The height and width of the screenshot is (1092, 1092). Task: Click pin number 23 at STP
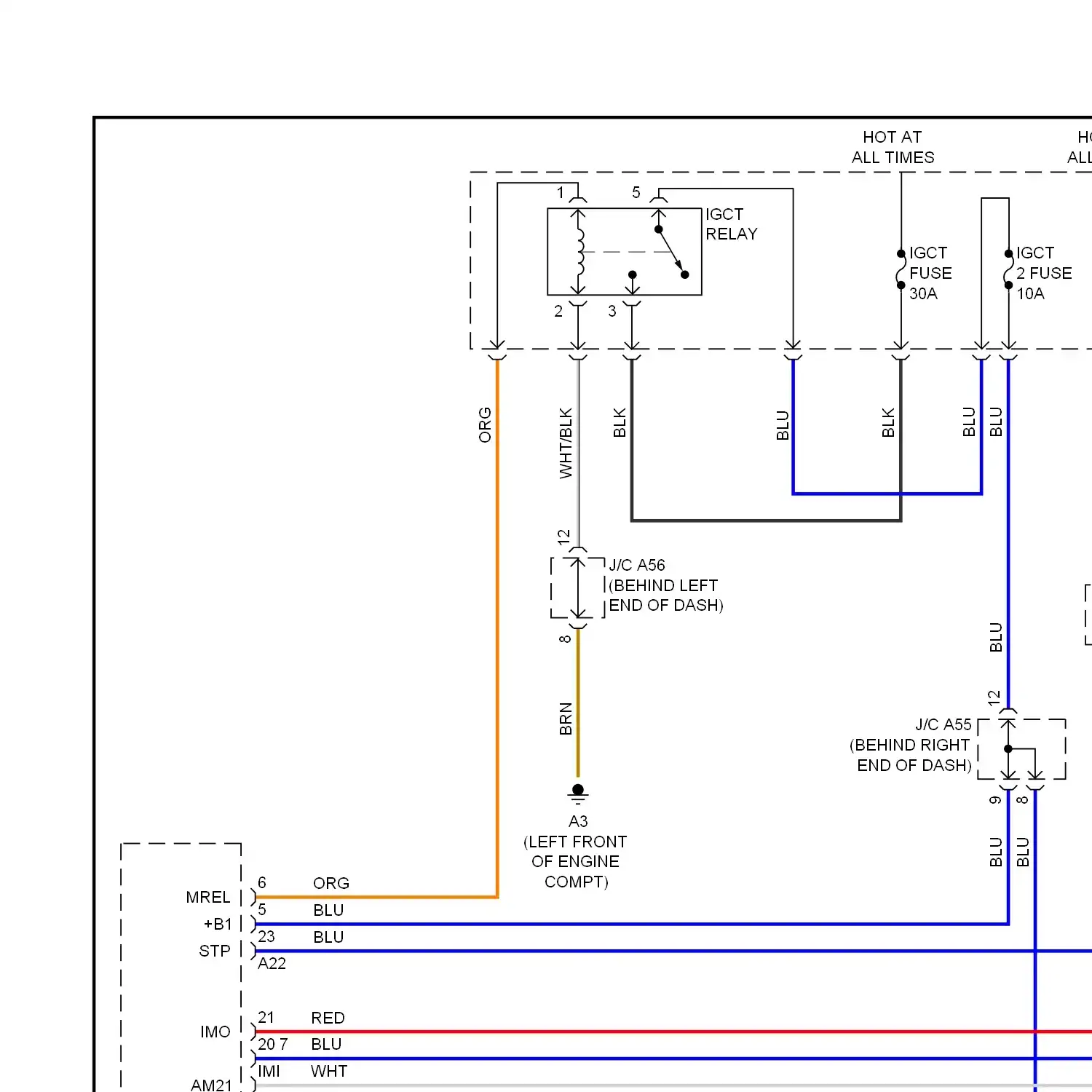[x=266, y=936]
